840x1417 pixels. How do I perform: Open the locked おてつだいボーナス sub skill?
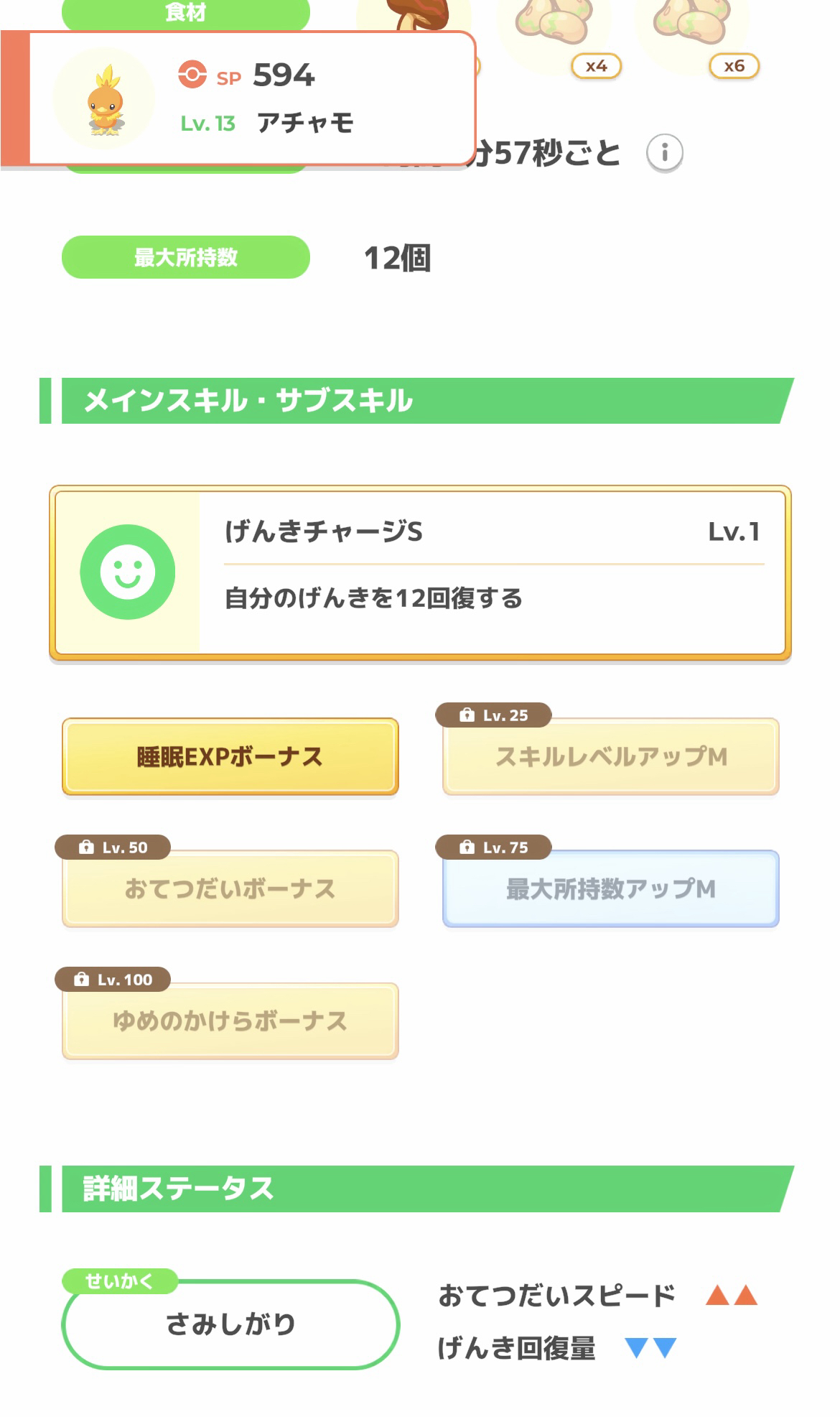click(x=230, y=889)
